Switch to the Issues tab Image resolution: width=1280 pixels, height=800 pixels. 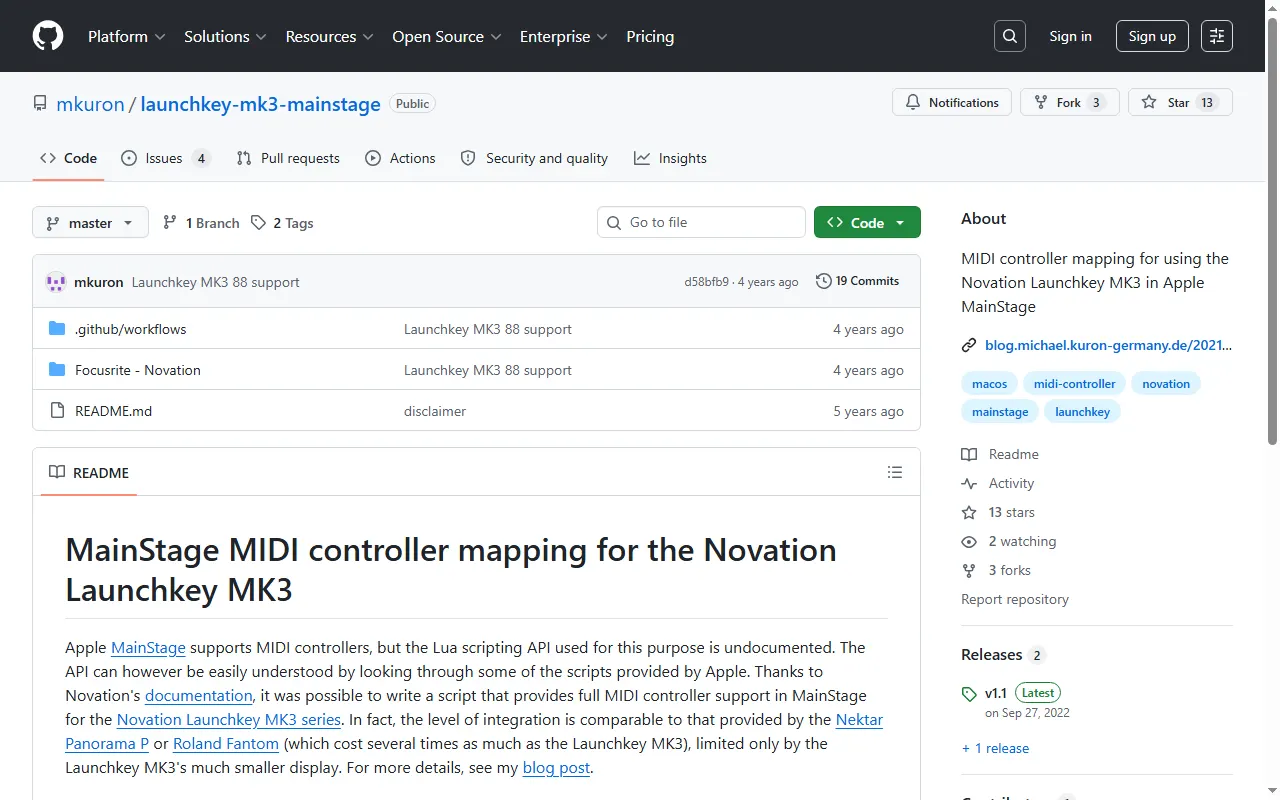[165, 158]
